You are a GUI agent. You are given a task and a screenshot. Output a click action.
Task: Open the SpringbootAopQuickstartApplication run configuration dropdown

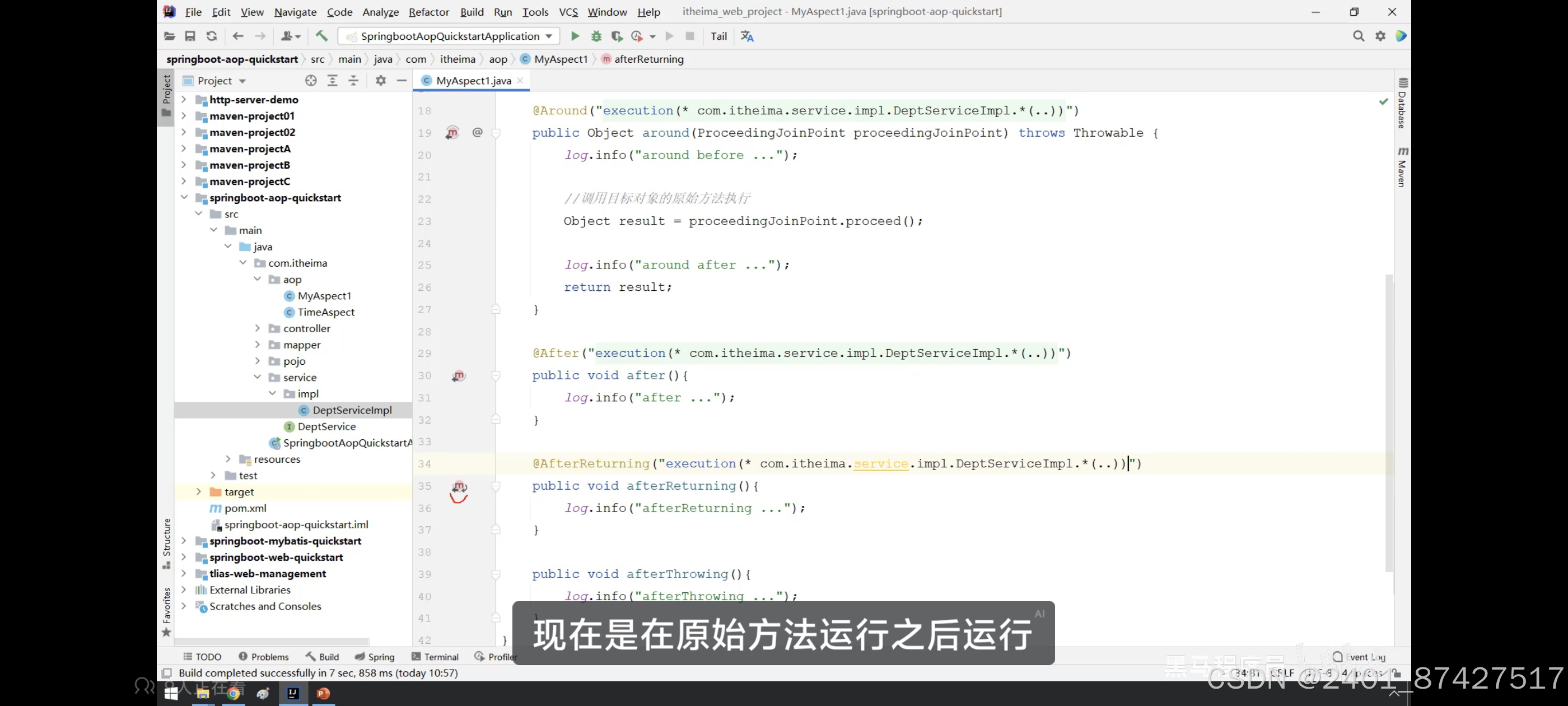coord(449,36)
